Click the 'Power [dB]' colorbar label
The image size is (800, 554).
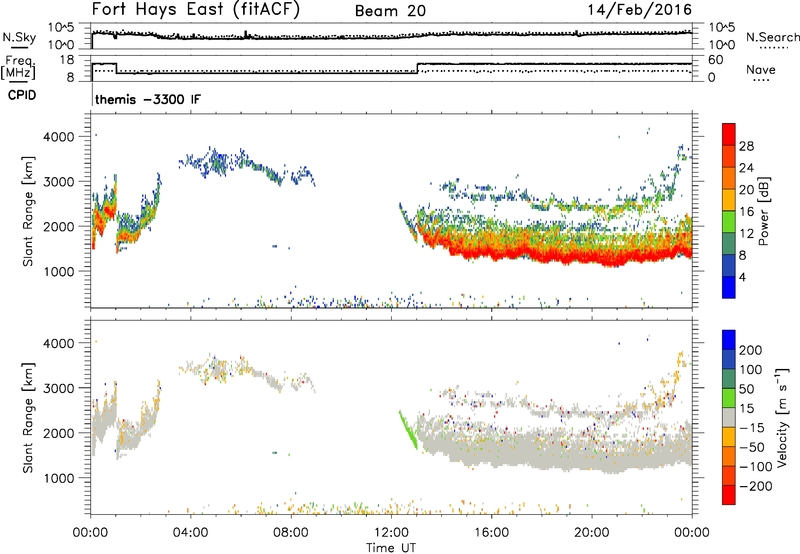click(x=763, y=211)
